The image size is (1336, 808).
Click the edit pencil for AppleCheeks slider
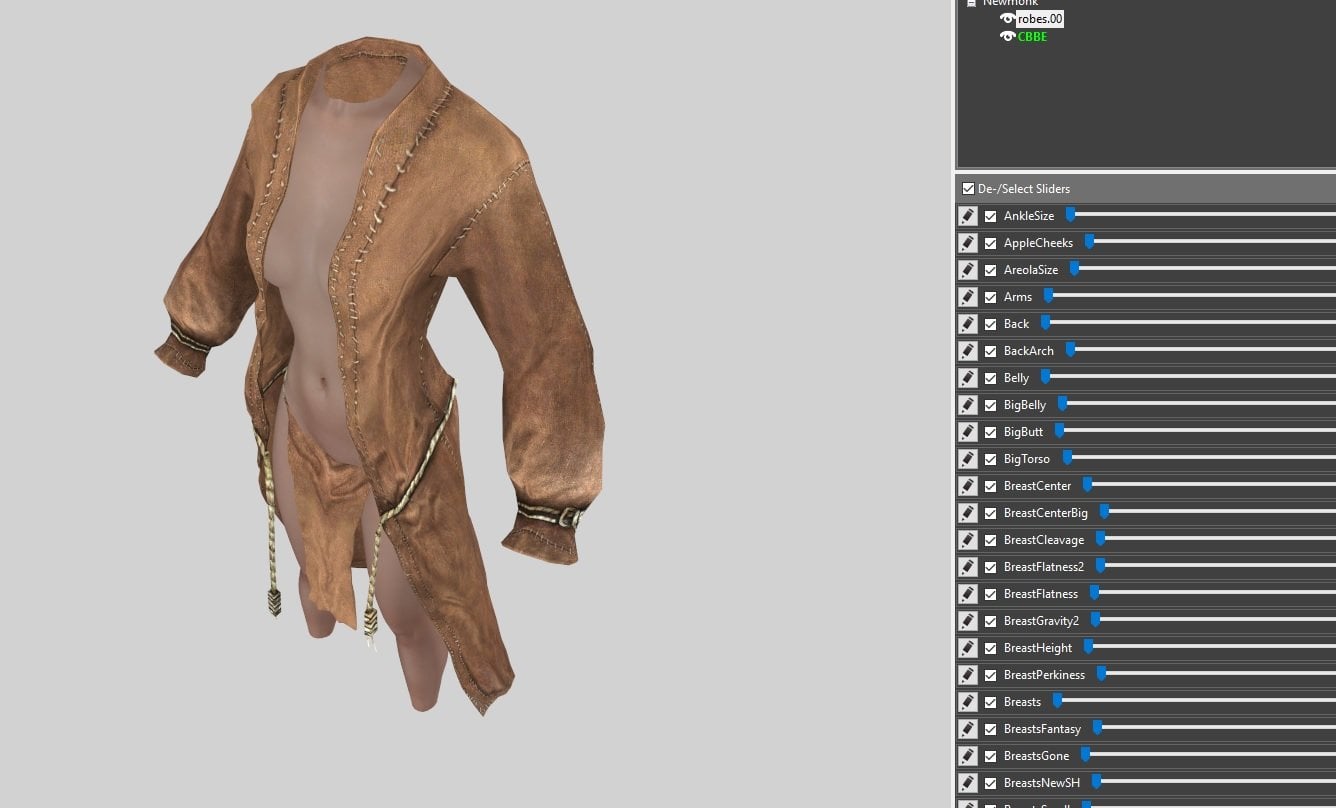tap(967, 243)
